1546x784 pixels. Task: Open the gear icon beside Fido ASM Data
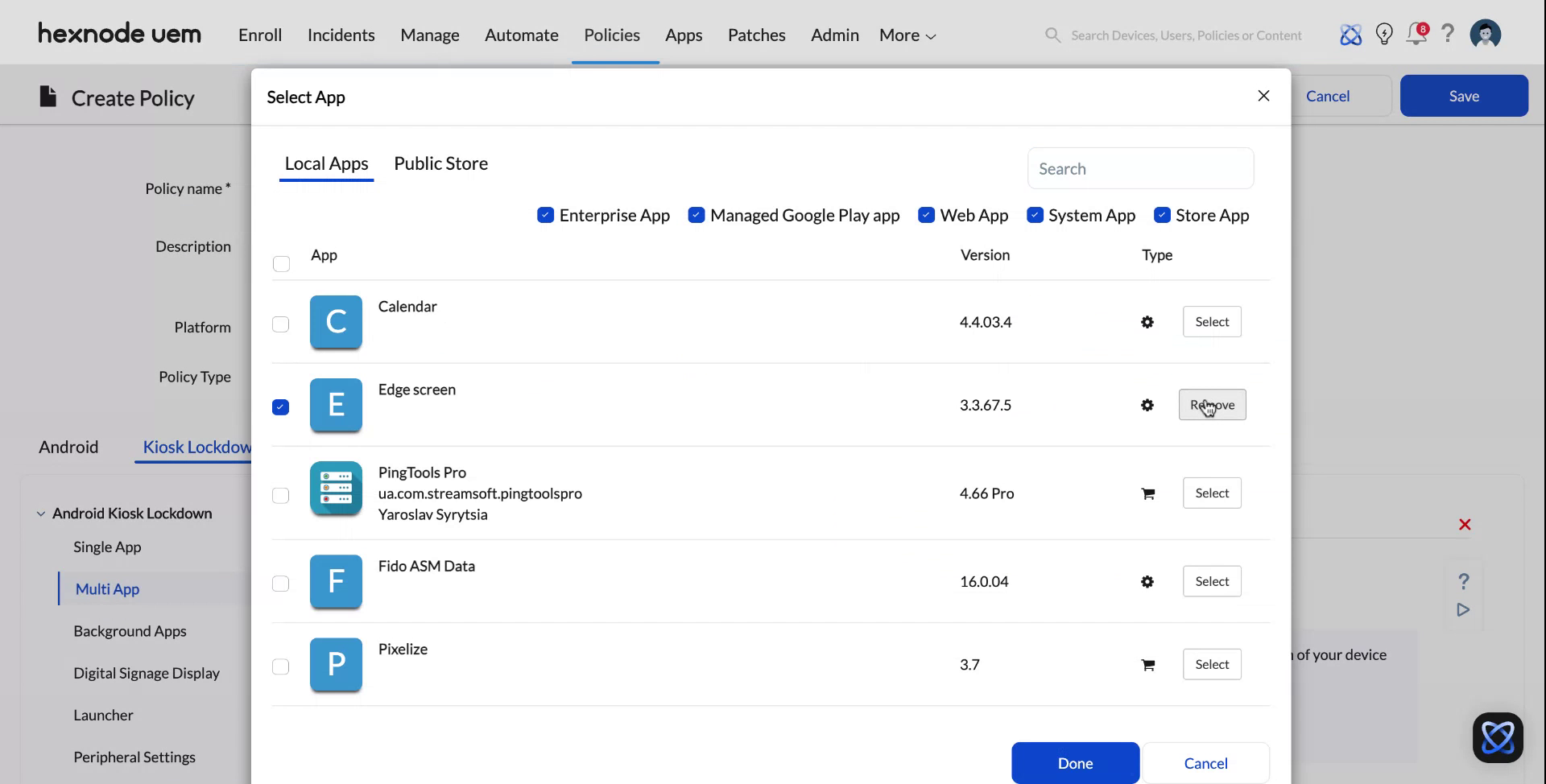coord(1147,581)
